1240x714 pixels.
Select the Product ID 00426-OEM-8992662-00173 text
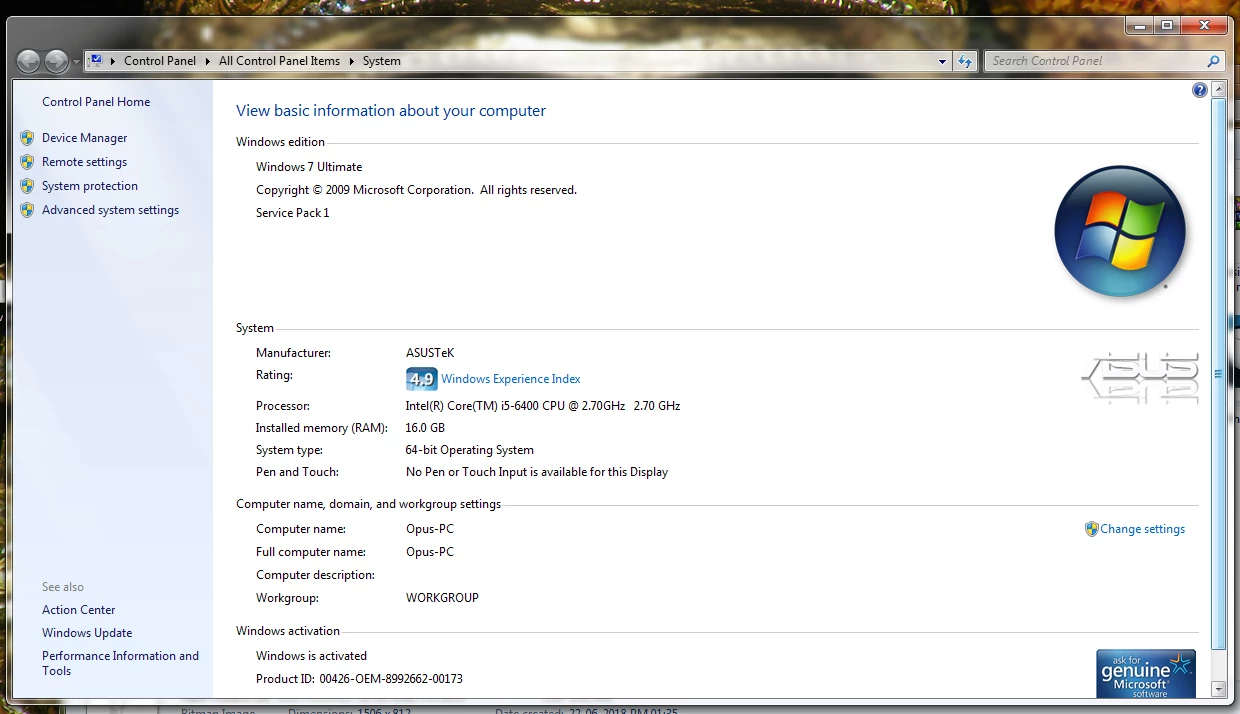point(359,679)
